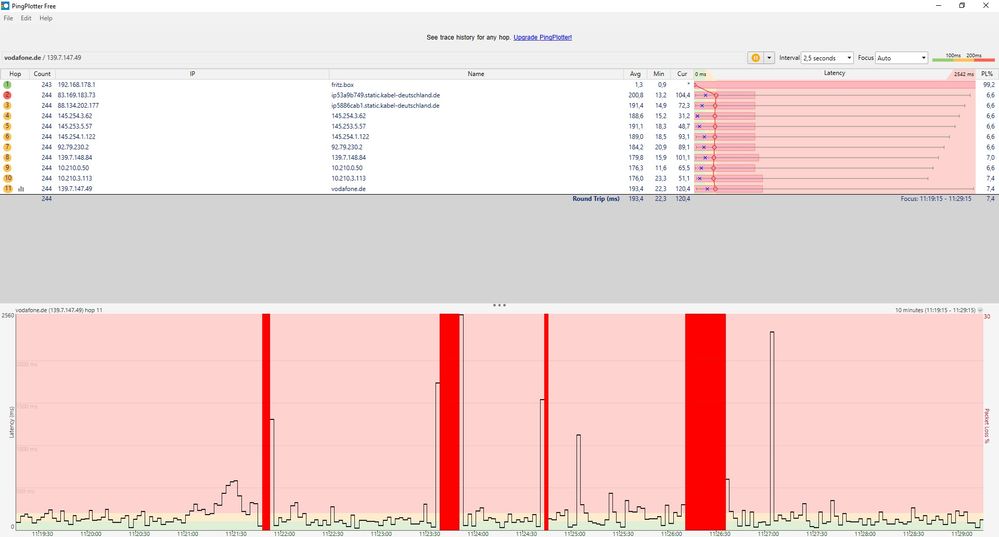
Task: Open the dropdown arrow beside the pause button
Action: (x=769, y=57)
